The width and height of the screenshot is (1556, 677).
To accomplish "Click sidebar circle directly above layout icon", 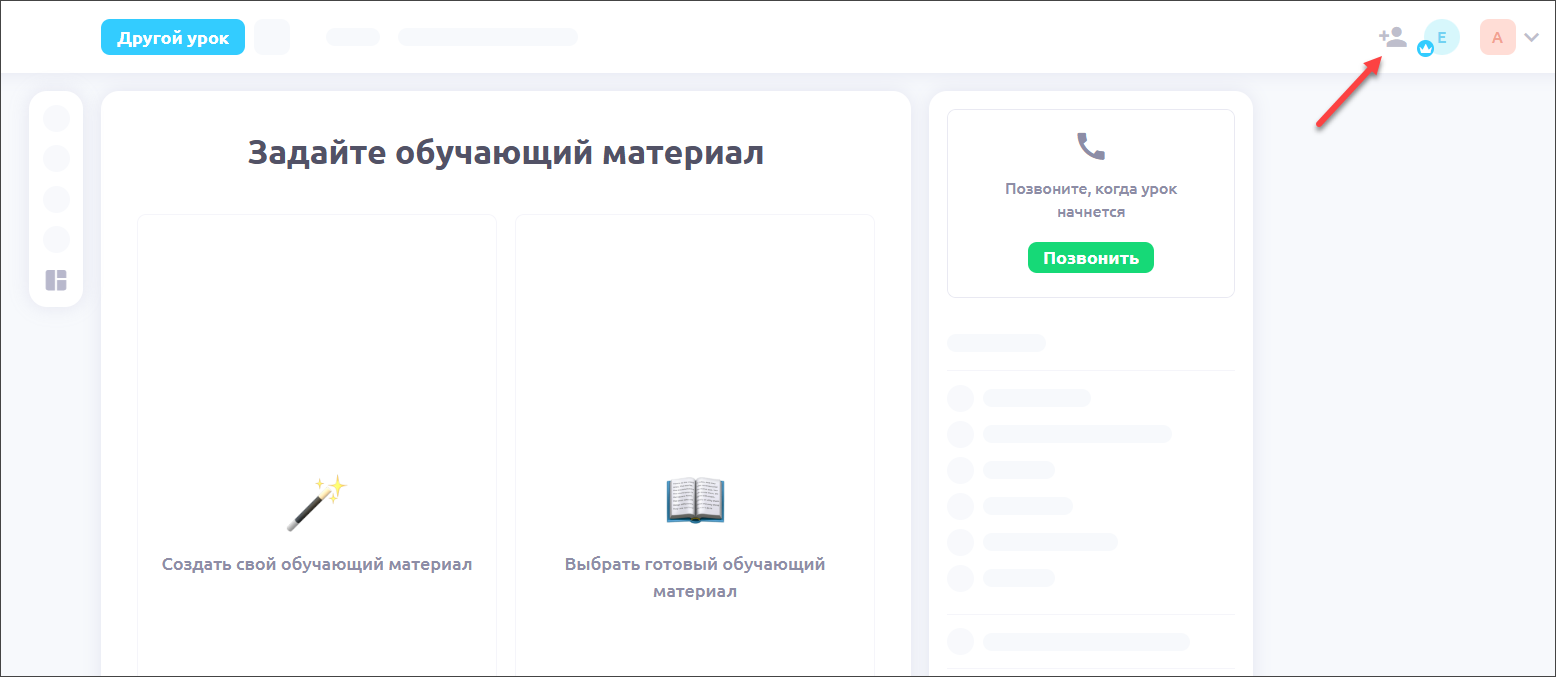I will (56, 239).
